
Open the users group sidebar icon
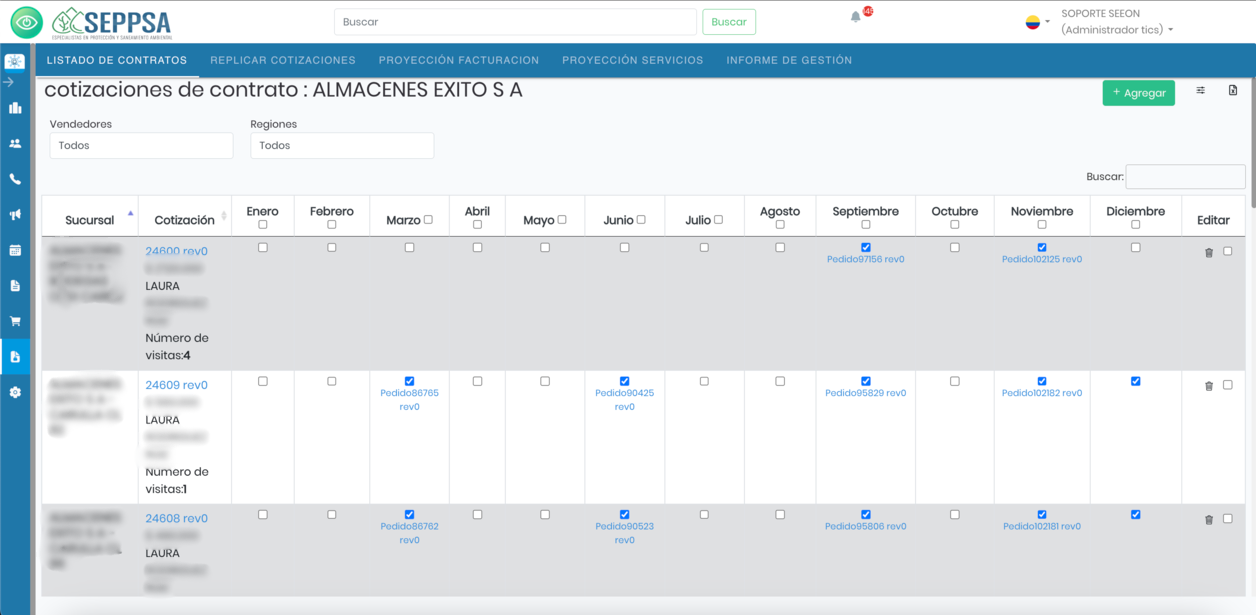15,144
